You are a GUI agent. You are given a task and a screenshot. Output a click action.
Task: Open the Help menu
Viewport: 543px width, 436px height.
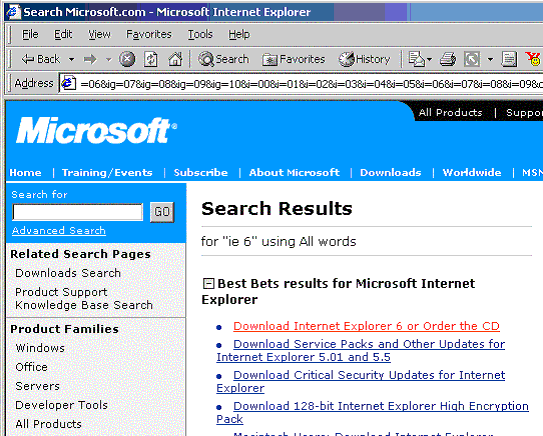(239, 34)
